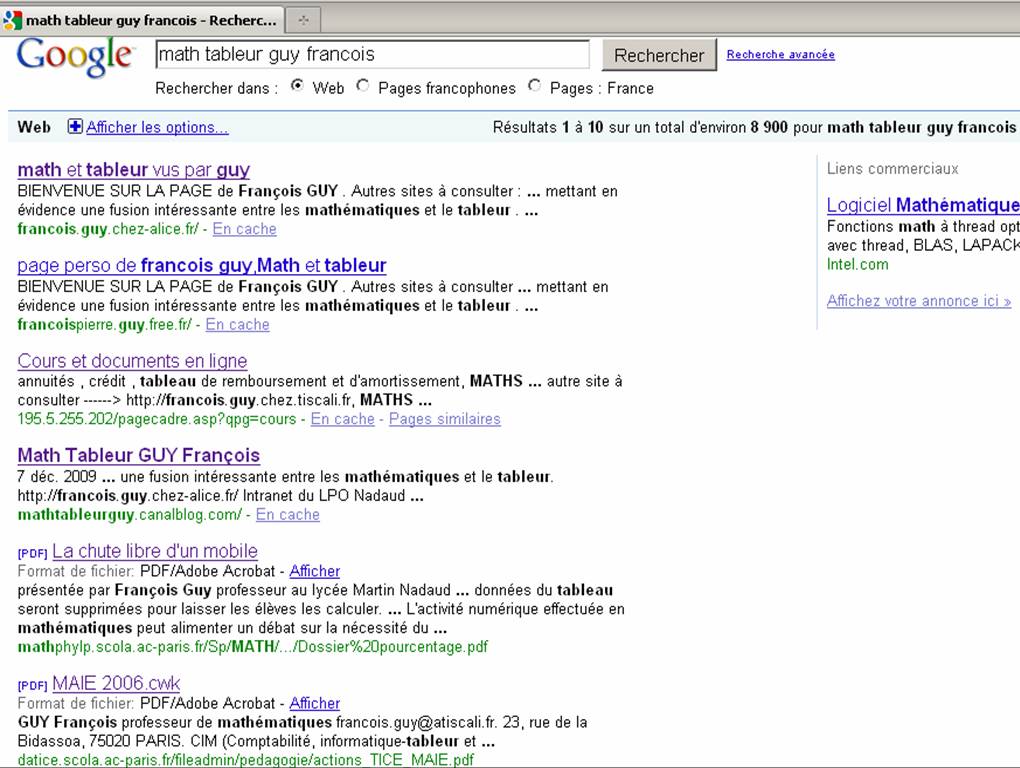Open the Afficher les options link
This screenshot has height=768, width=1020.
(157, 127)
